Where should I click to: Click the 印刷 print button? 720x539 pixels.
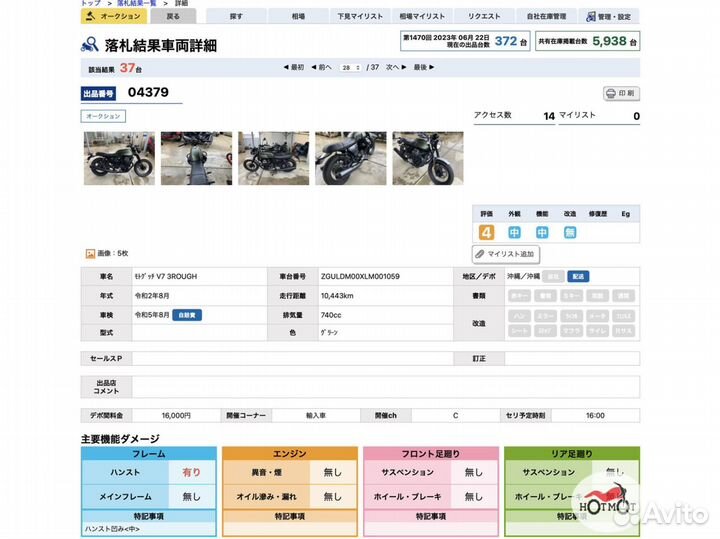(621, 93)
